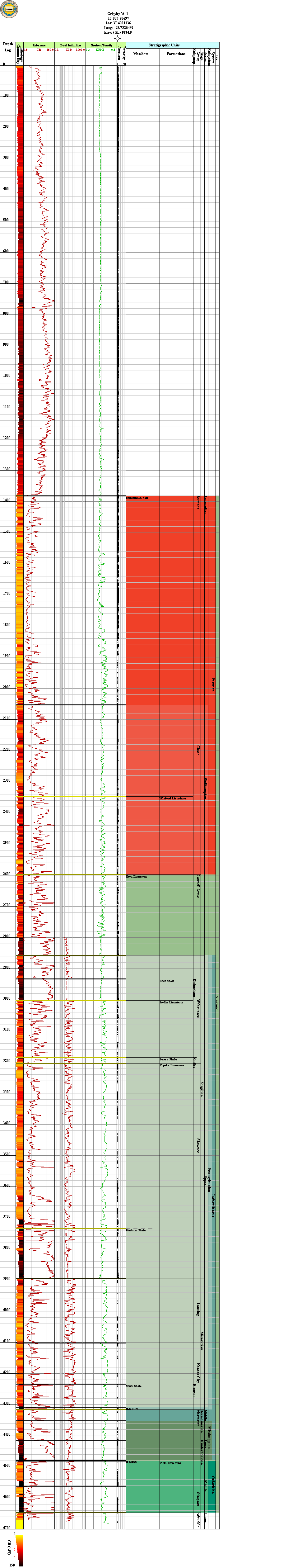Click the "Elev: (GL) 1834.0" text
The image size is (297, 1568).
[x=118, y=32]
